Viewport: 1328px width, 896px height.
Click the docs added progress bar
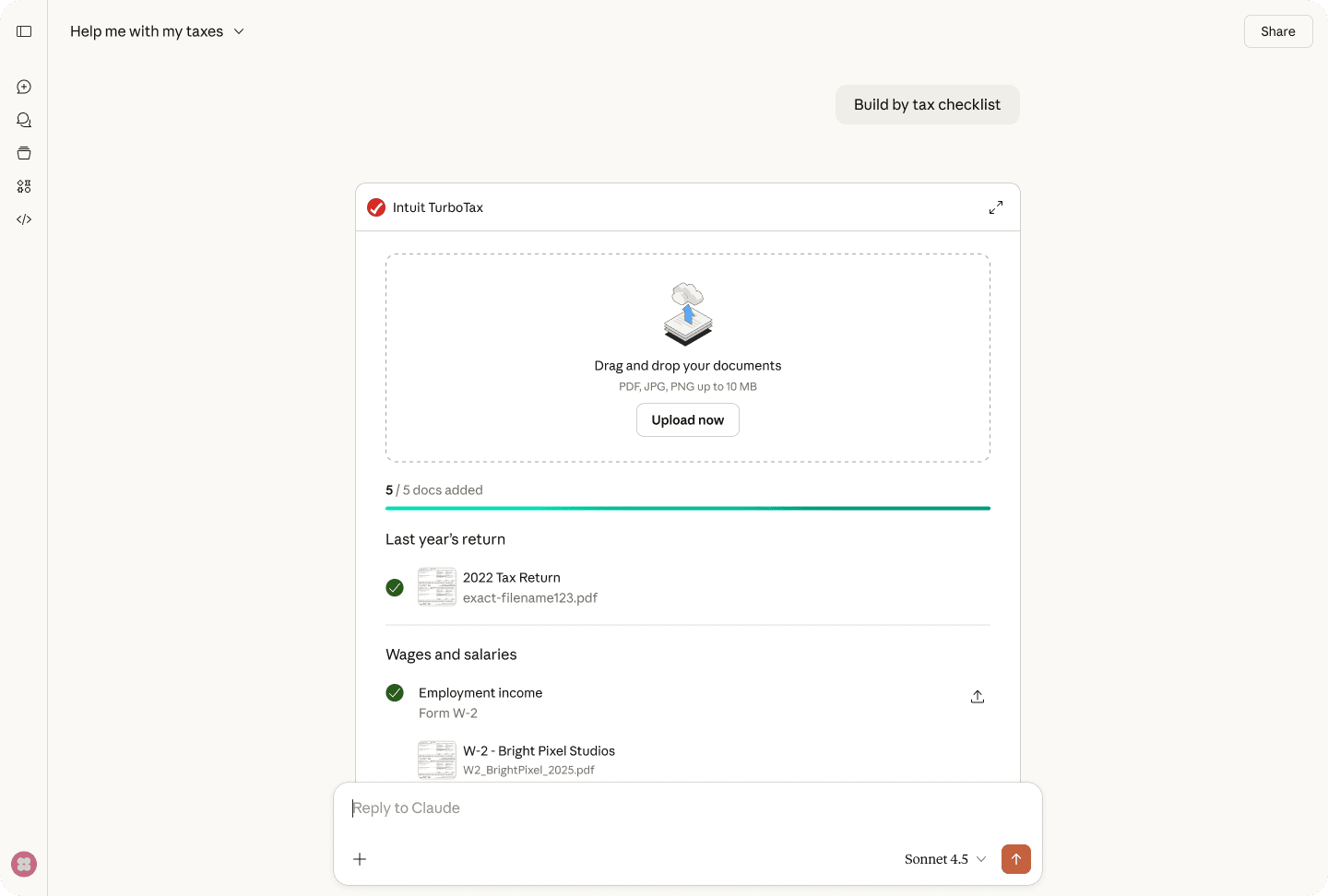coord(688,508)
